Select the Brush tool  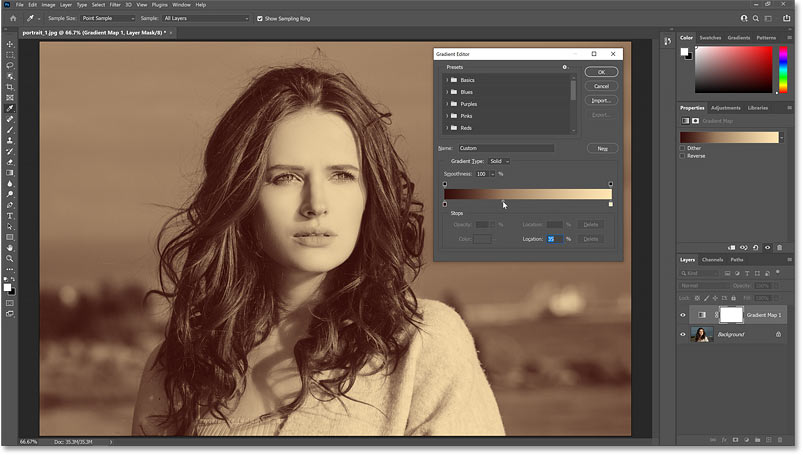click(10, 130)
